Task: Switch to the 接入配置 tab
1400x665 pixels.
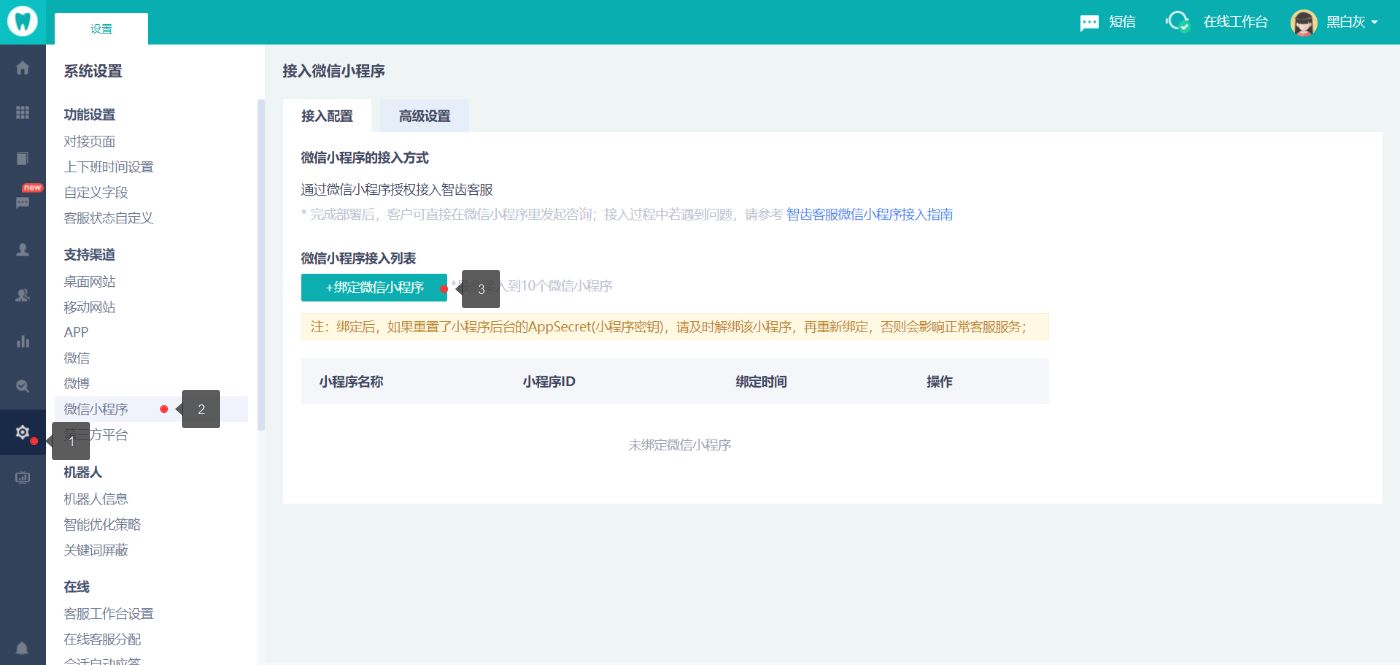Action: point(327,116)
